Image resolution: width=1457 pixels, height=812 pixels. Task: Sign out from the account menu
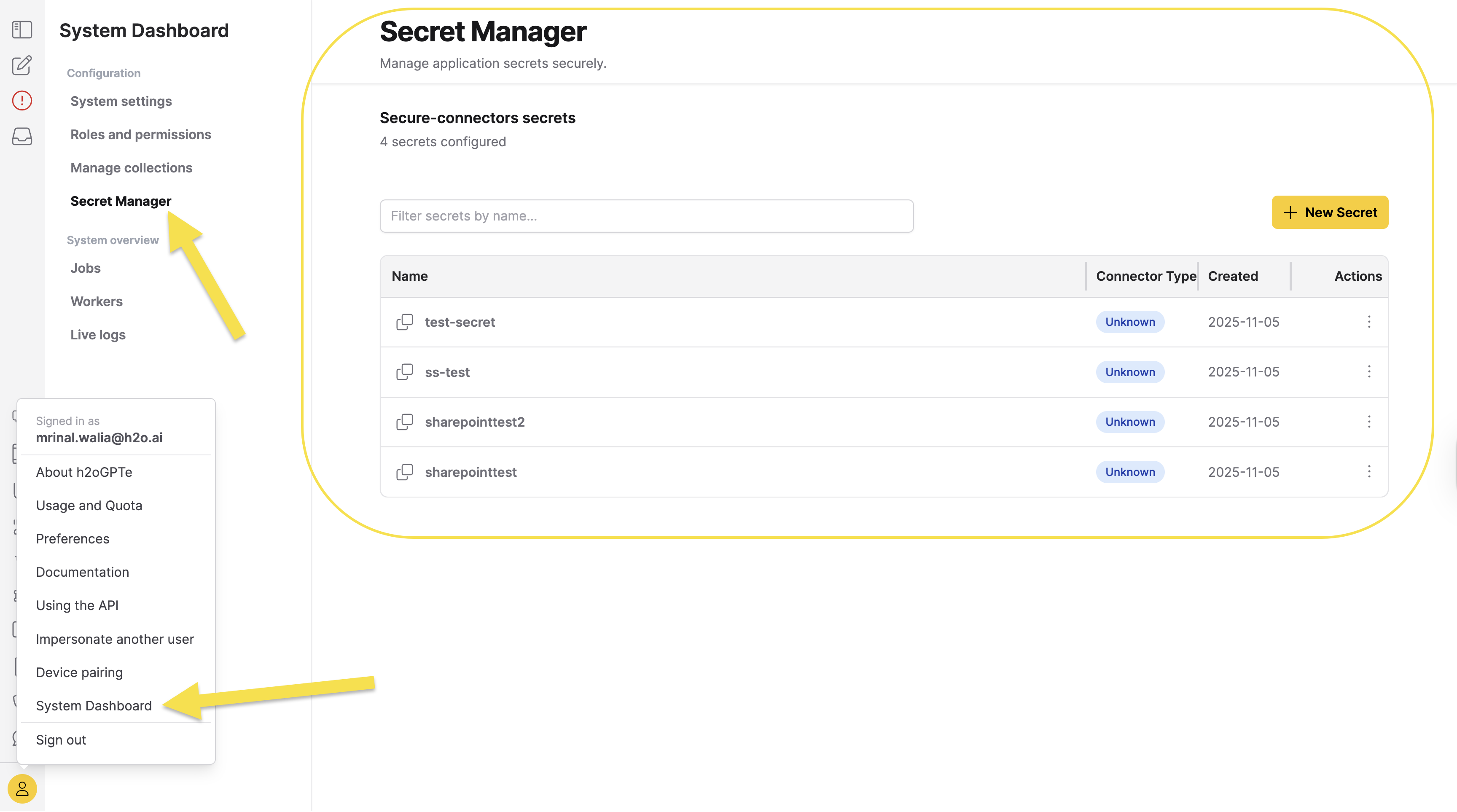pos(61,739)
